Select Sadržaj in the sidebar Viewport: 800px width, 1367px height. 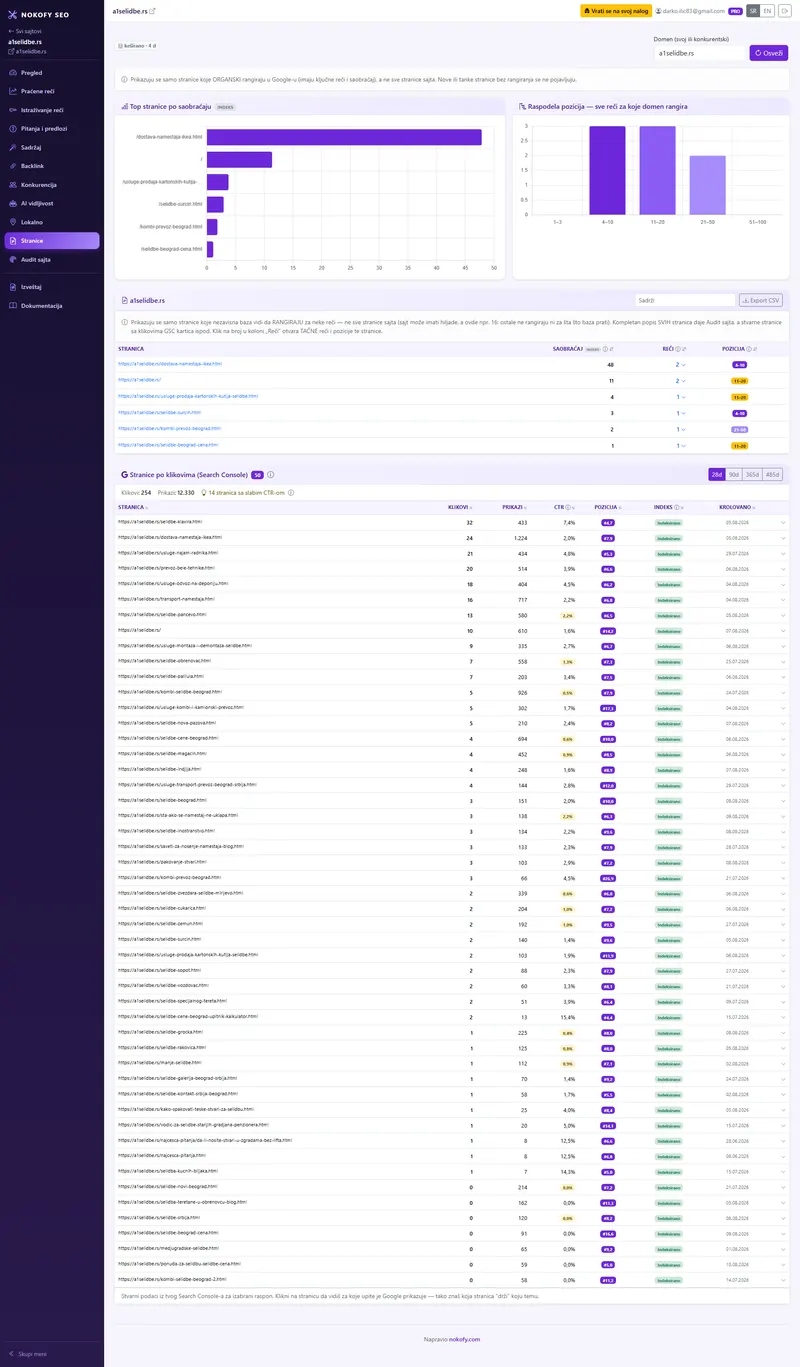52,147
